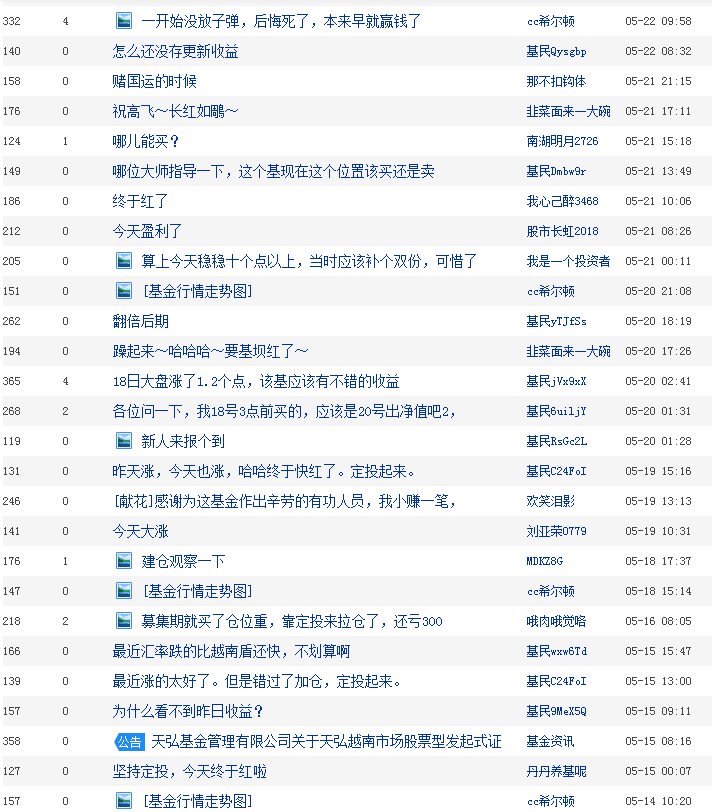The width and height of the screenshot is (712, 812).
Task: Open the post 终于红了
Action: coord(140,201)
